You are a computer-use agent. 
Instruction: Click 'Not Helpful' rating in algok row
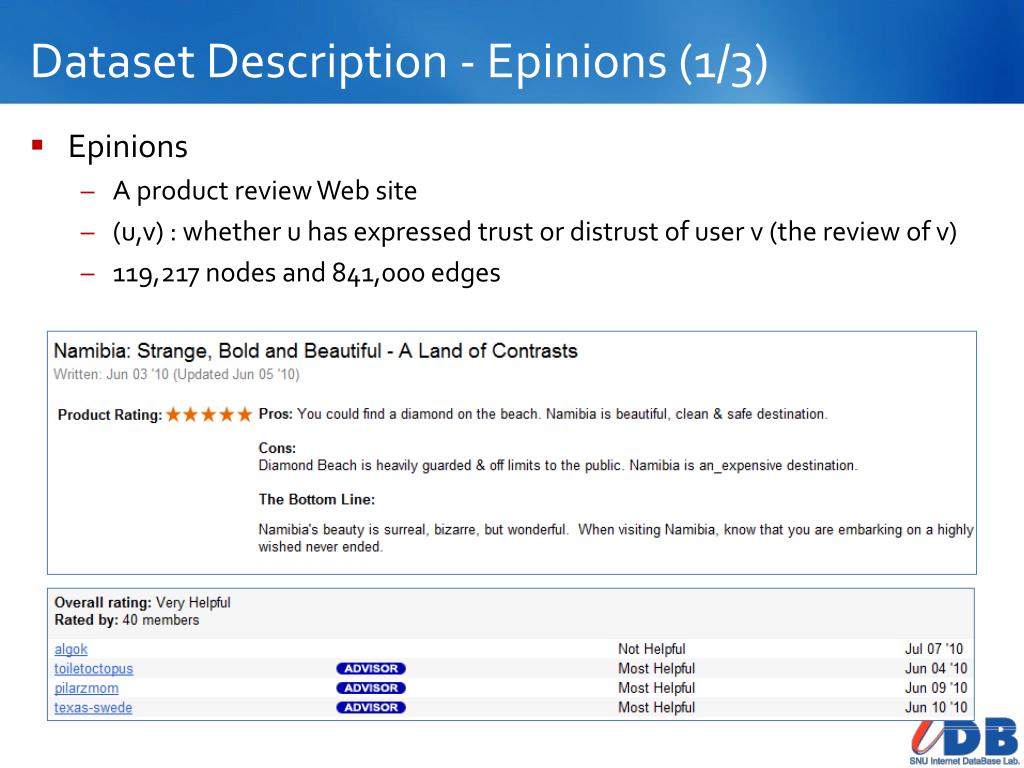[x=651, y=649]
